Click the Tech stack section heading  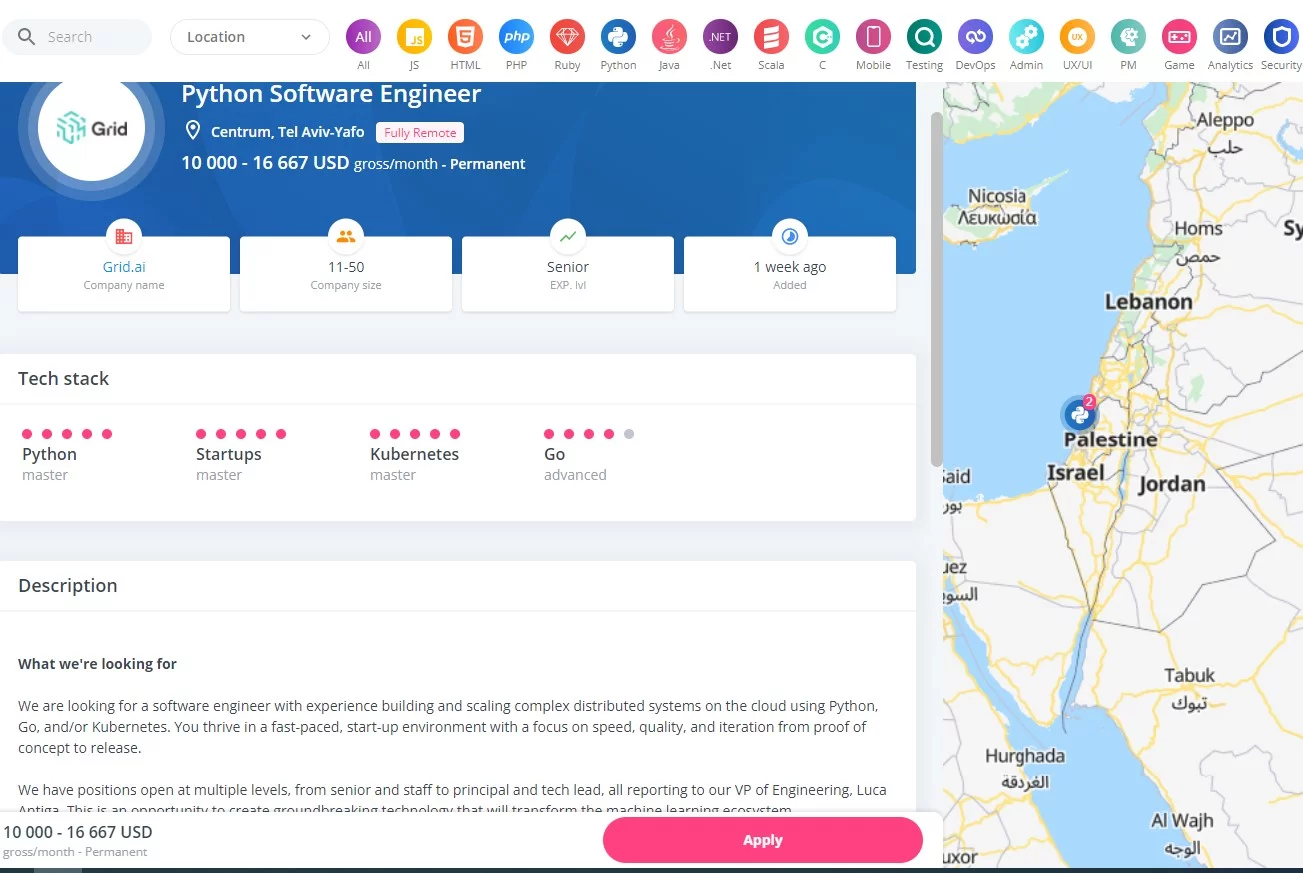(64, 379)
